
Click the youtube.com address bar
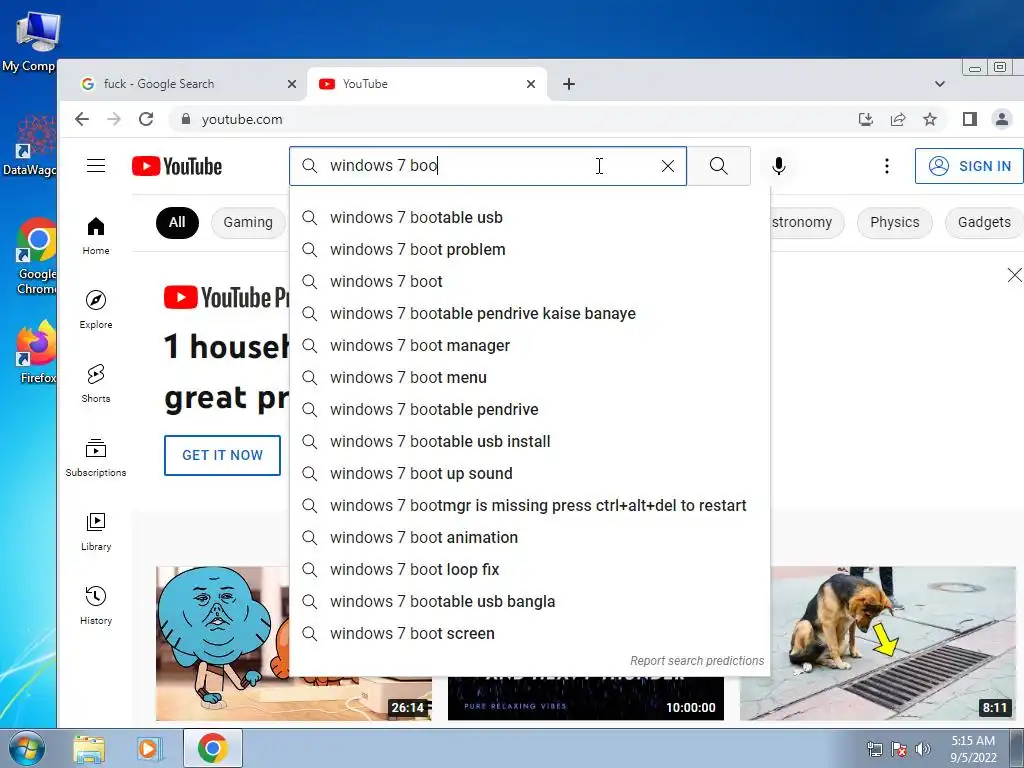(509, 119)
